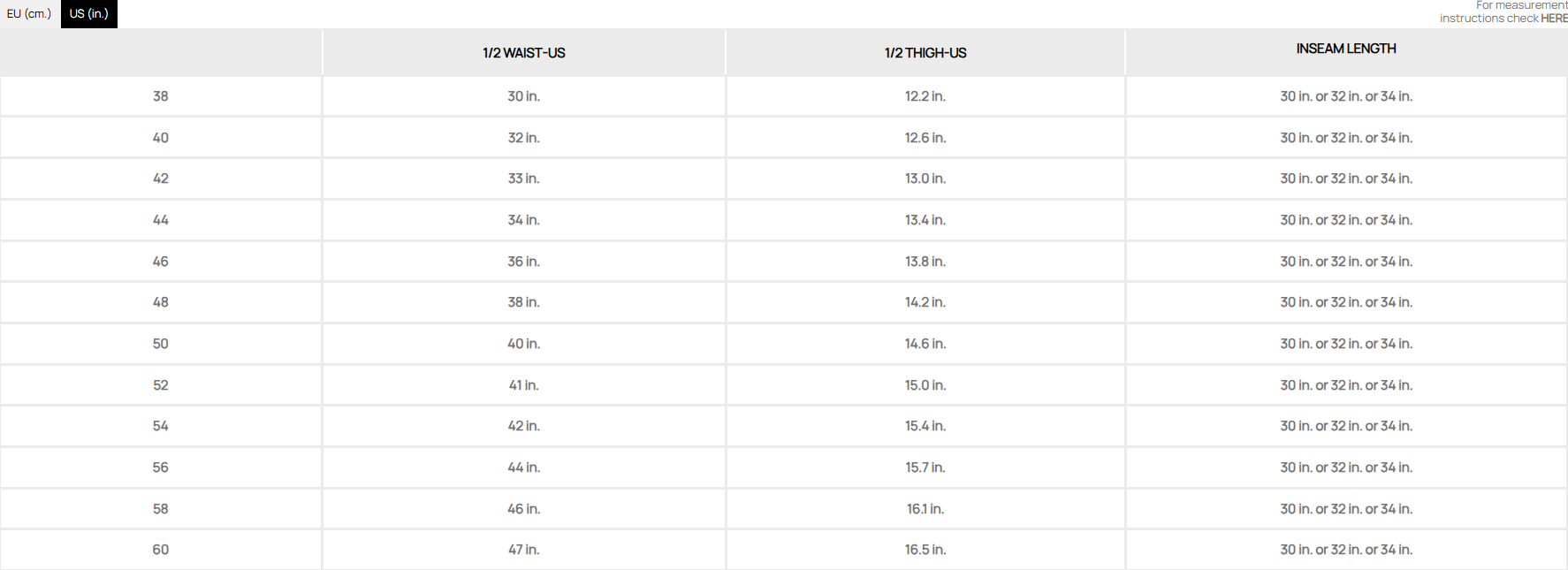Screen dimensions: 1568x570
Task: Select the US (in.) tab
Action: [x=88, y=14]
